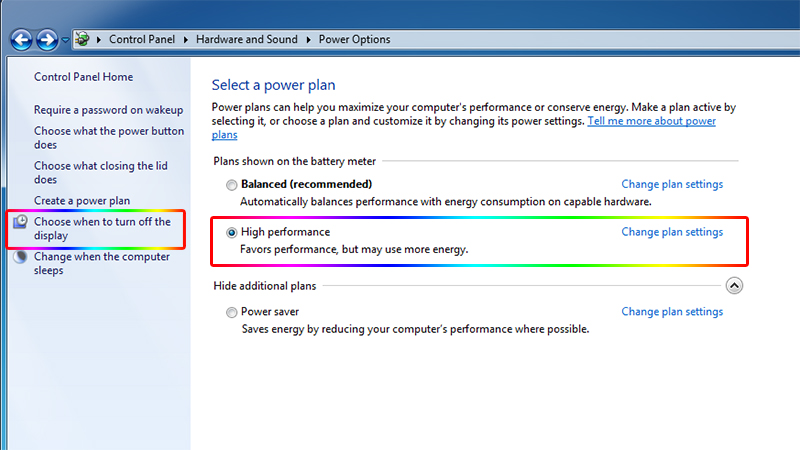Click the Control Panel icon in address bar
800x450 pixels.
pos(83,39)
